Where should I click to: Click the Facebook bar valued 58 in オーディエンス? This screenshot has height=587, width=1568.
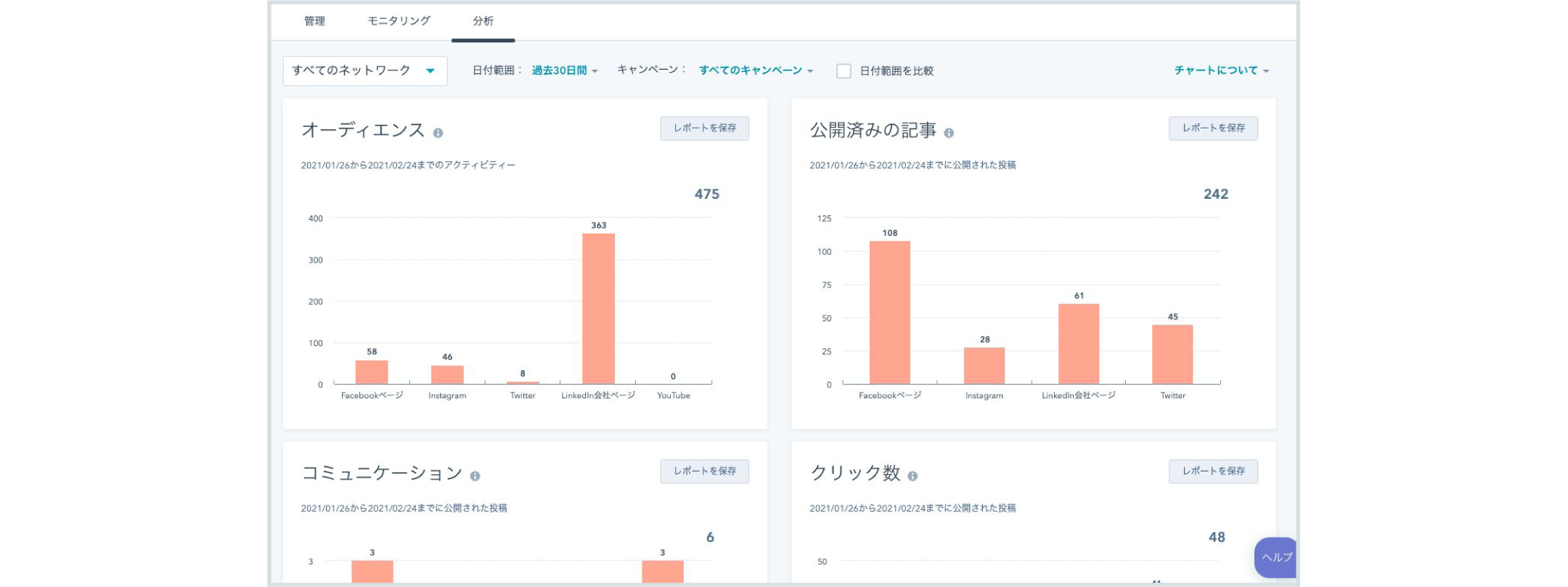click(x=372, y=372)
